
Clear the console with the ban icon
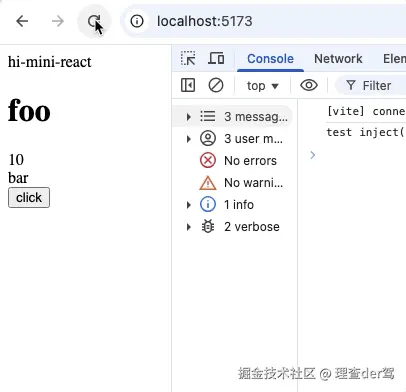tap(216, 85)
